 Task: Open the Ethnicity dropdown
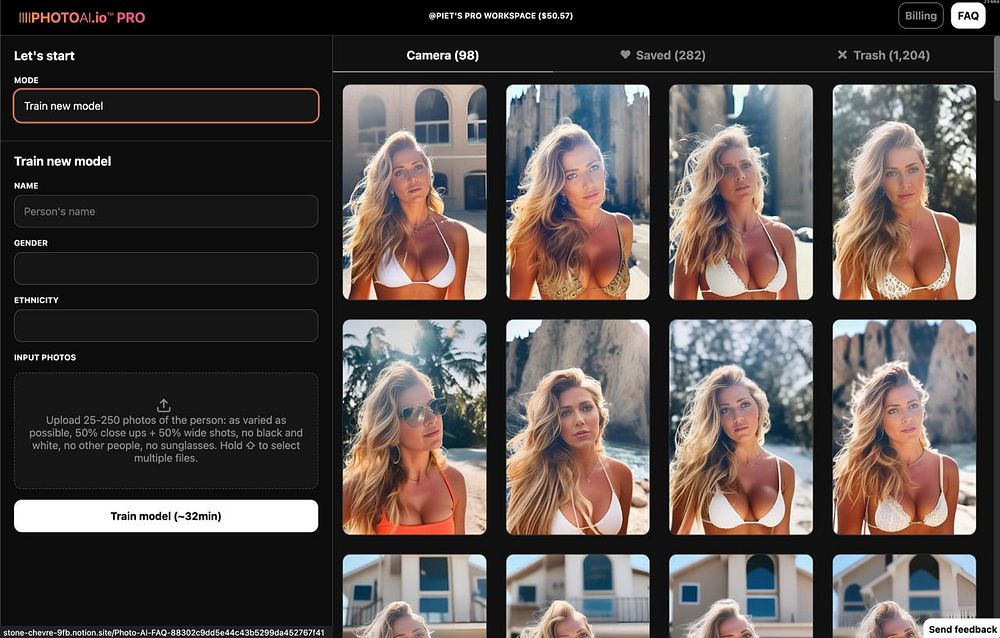(166, 325)
